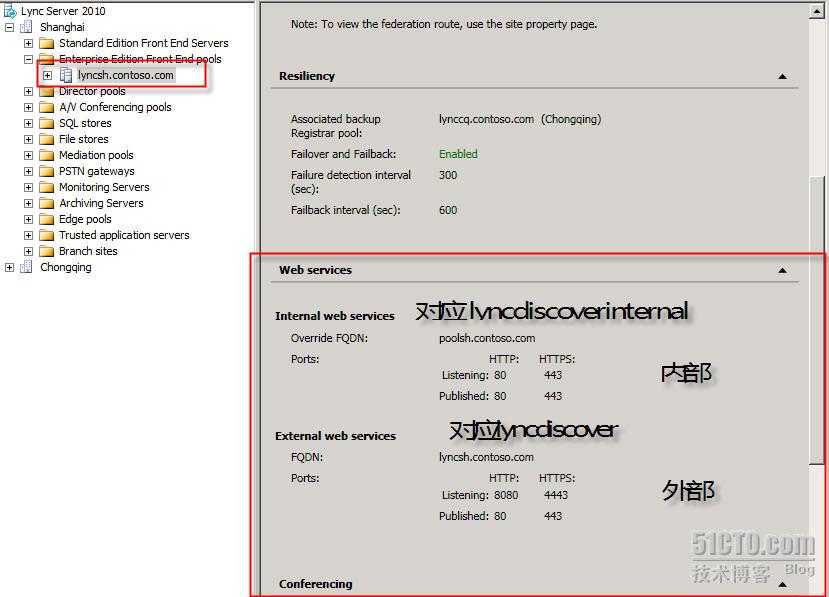The height and width of the screenshot is (597, 829).
Task: Click the Standard Edition Front End Servers folder icon
Action: (x=47, y=43)
